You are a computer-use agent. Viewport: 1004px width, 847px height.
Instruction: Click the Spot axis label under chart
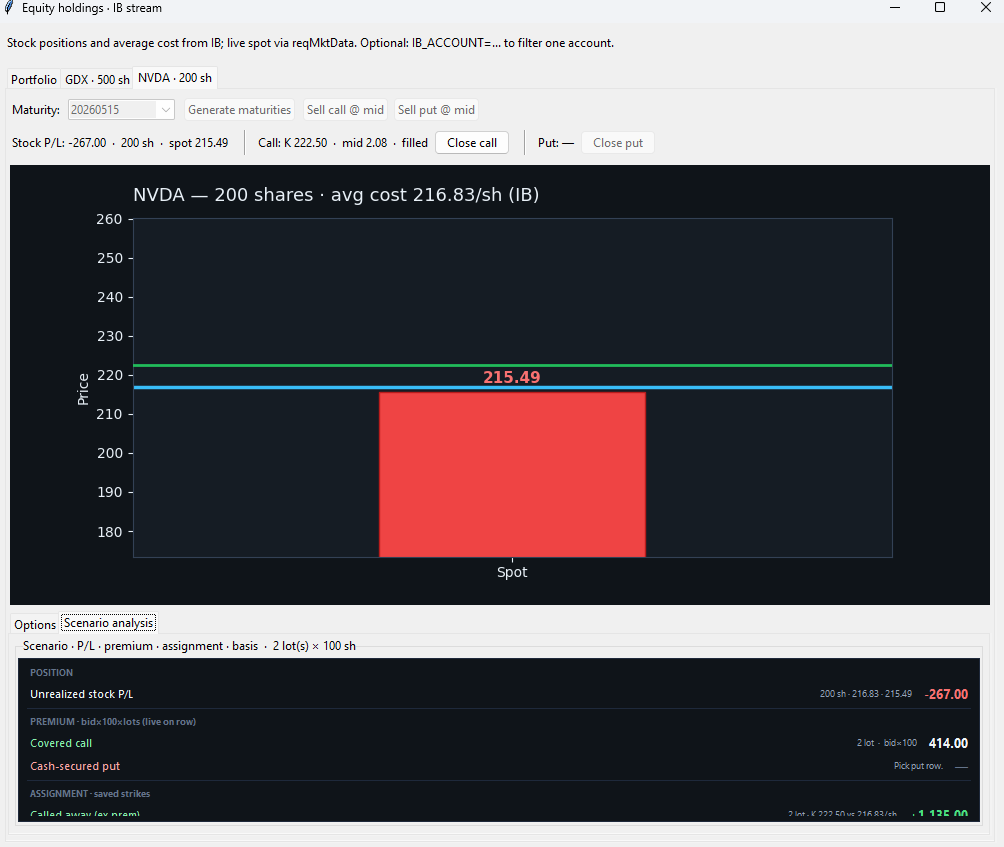point(512,572)
